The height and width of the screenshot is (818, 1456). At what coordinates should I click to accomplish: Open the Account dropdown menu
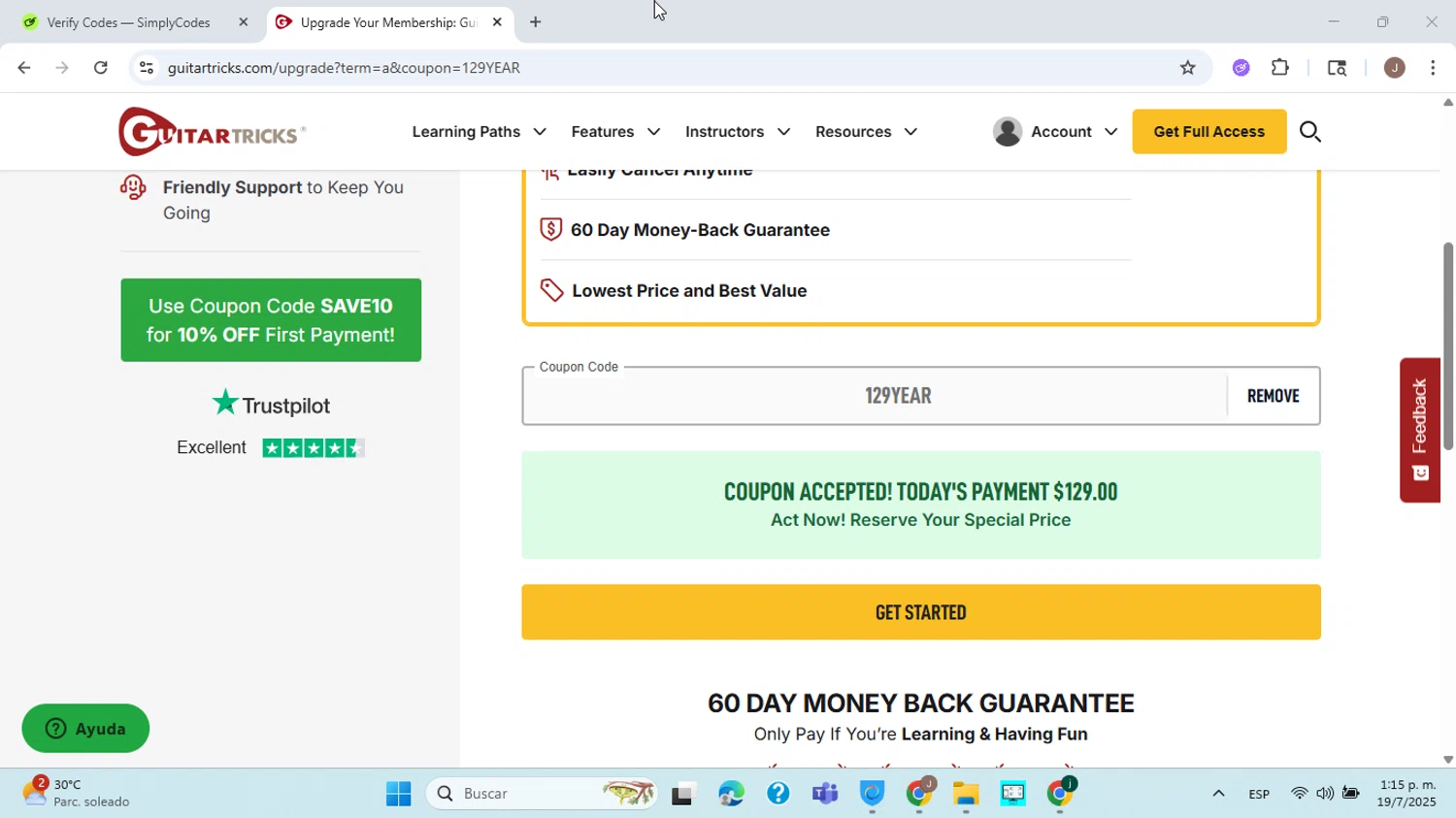1074,131
